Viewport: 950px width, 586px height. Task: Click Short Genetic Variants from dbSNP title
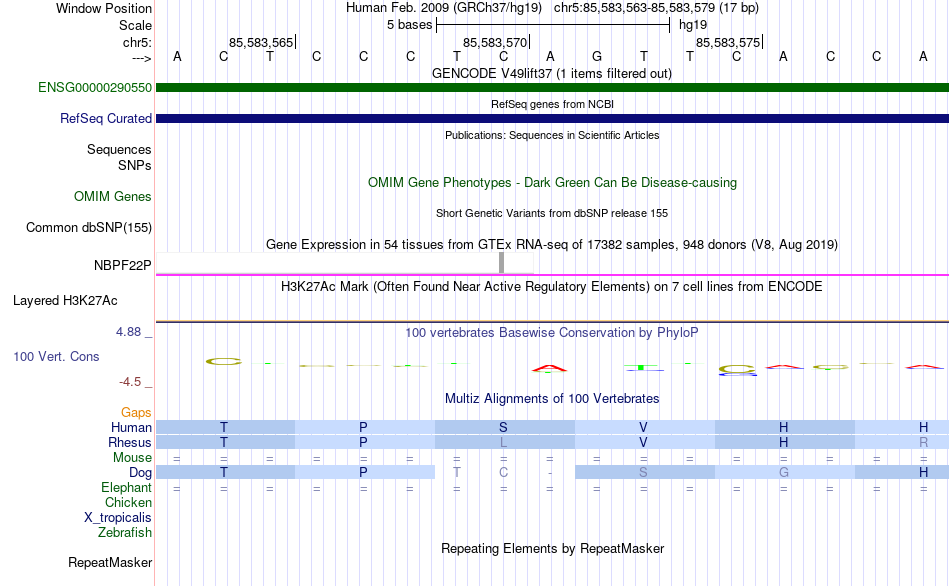(x=552, y=213)
